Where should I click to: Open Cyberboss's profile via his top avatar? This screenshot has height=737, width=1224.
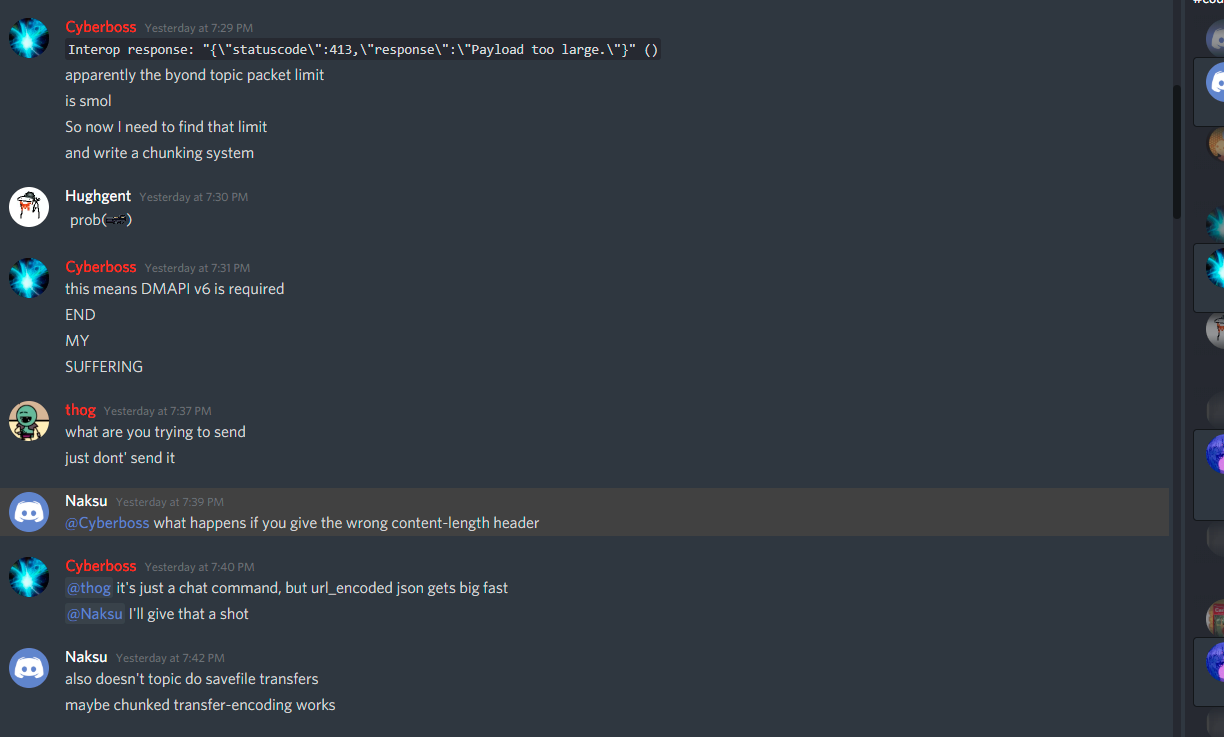coord(29,37)
